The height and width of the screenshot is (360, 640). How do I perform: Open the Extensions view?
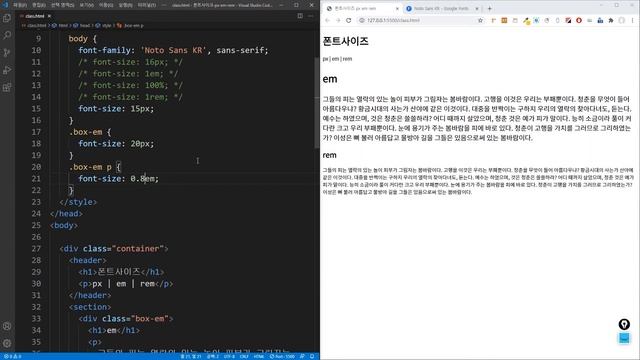pos(7,87)
